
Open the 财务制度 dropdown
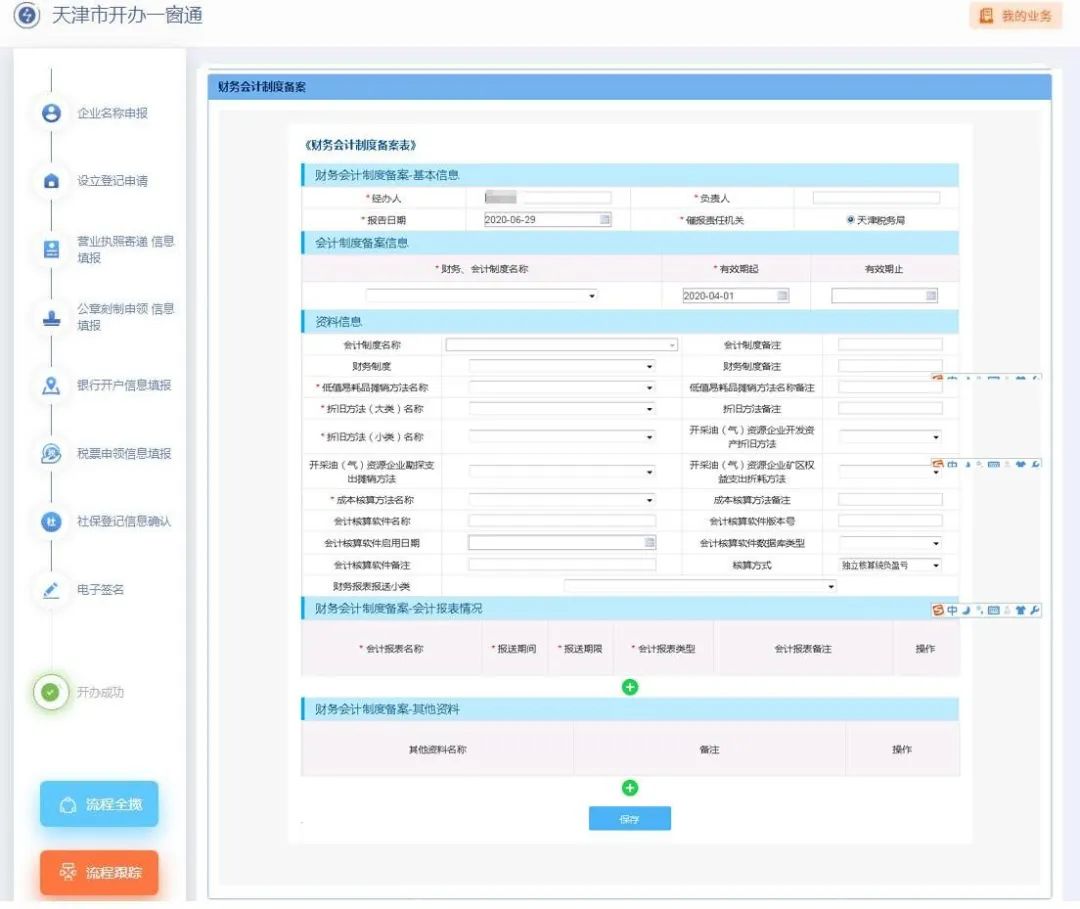(561, 366)
